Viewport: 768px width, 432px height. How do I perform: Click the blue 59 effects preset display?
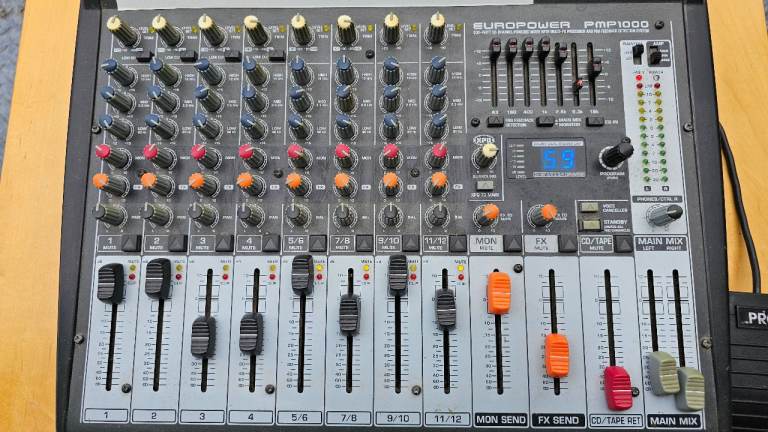click(x=559, y=160)
